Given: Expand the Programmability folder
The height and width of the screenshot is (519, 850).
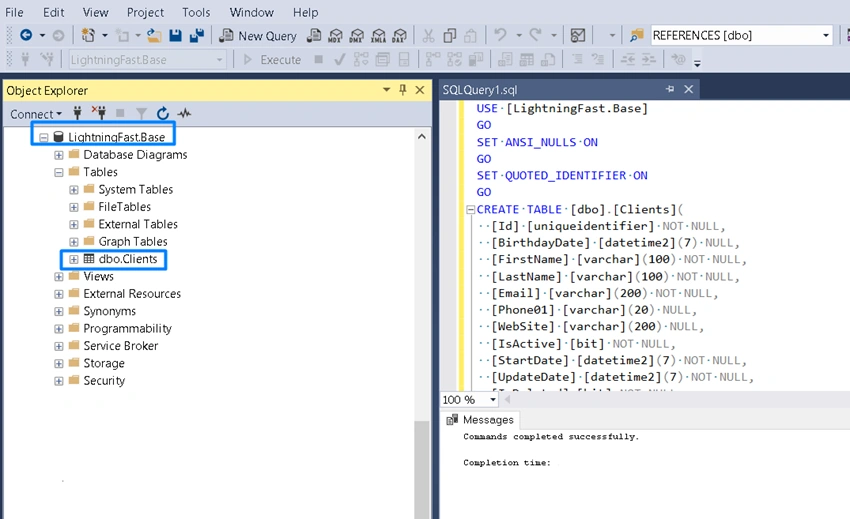Looking at the screenshot, I should (x=59, y=329).
